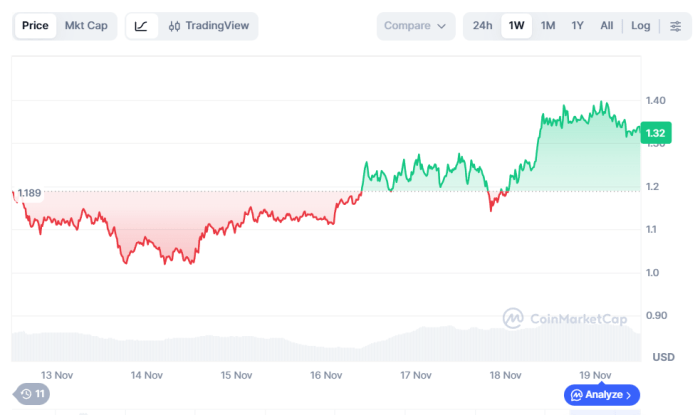The height and width of the screenshot is (415, 700).
Task: Switch to line chart view icon
Action: 142,26
